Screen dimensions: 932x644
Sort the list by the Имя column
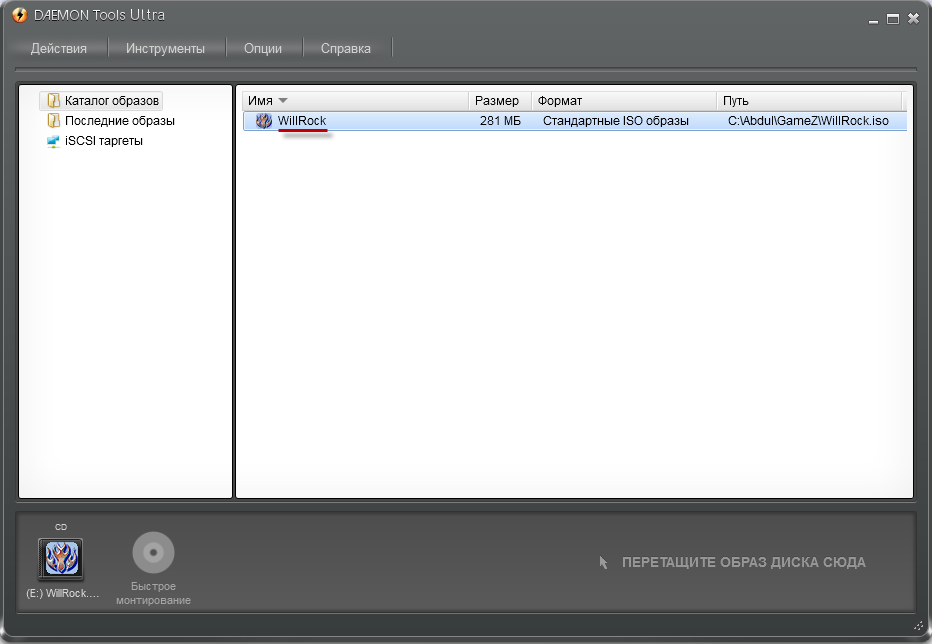(x=355, y=100)
